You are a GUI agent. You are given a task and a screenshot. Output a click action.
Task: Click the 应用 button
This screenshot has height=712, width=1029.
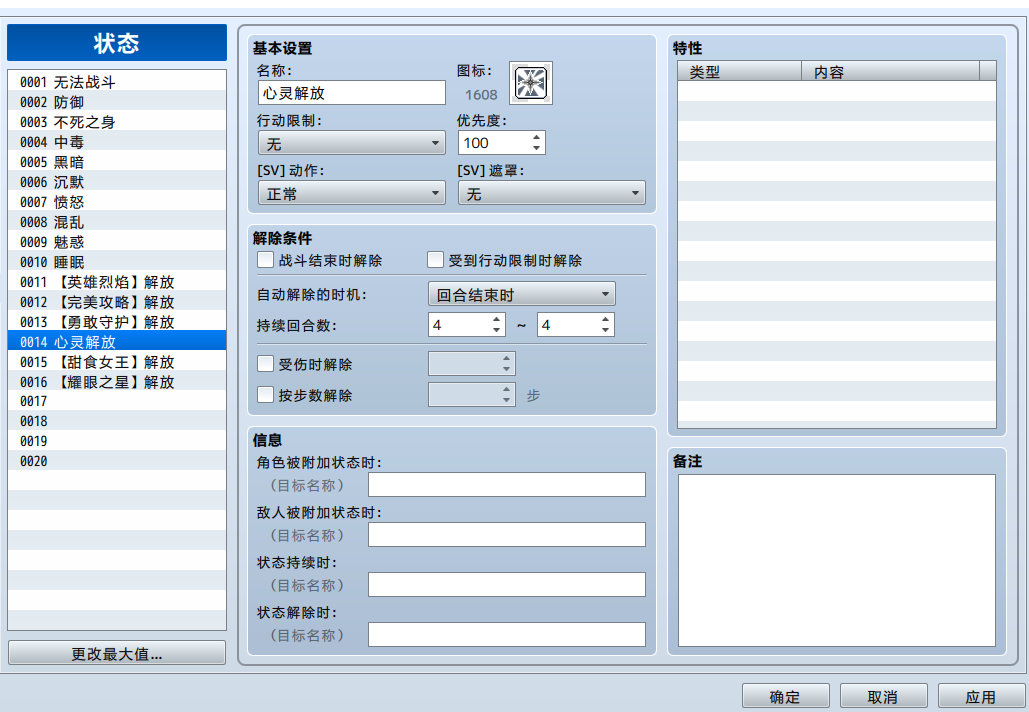tap(981, 696)
